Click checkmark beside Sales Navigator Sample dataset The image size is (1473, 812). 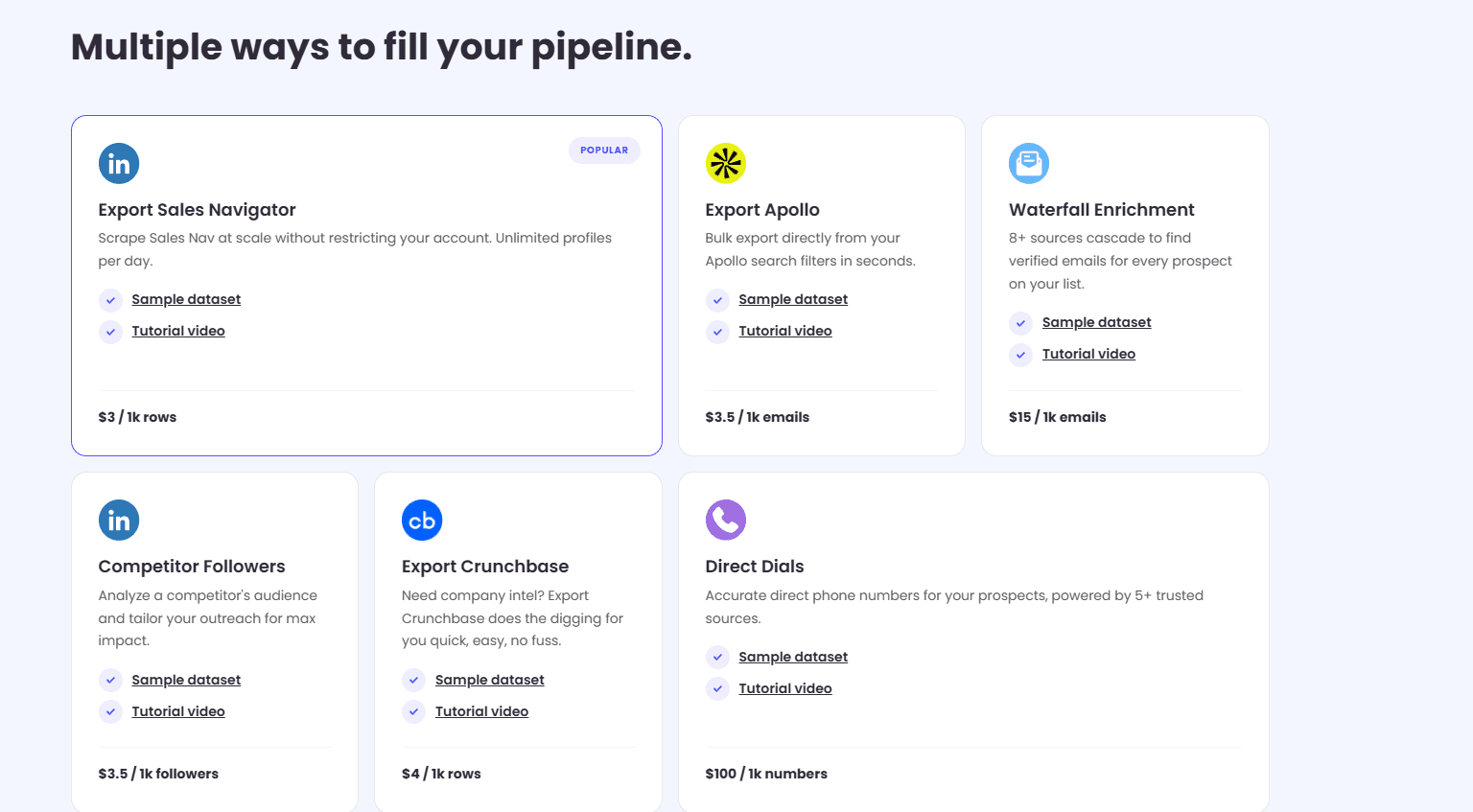(111, 300)
